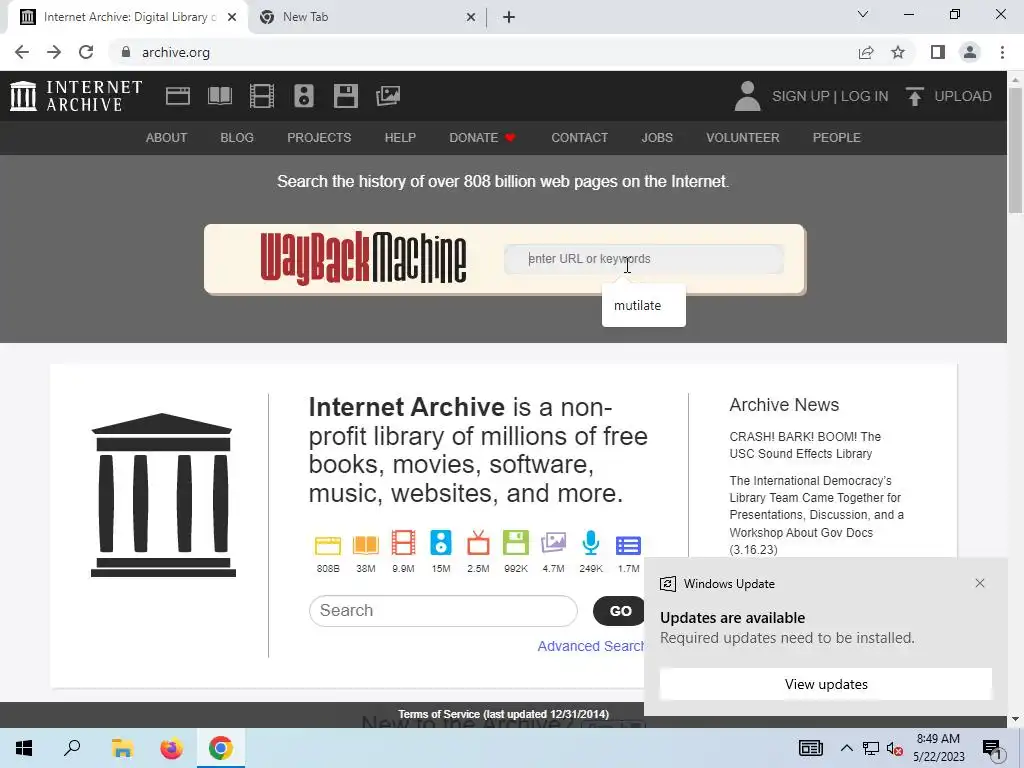Open the CONTACT menu item

(579, 138)
